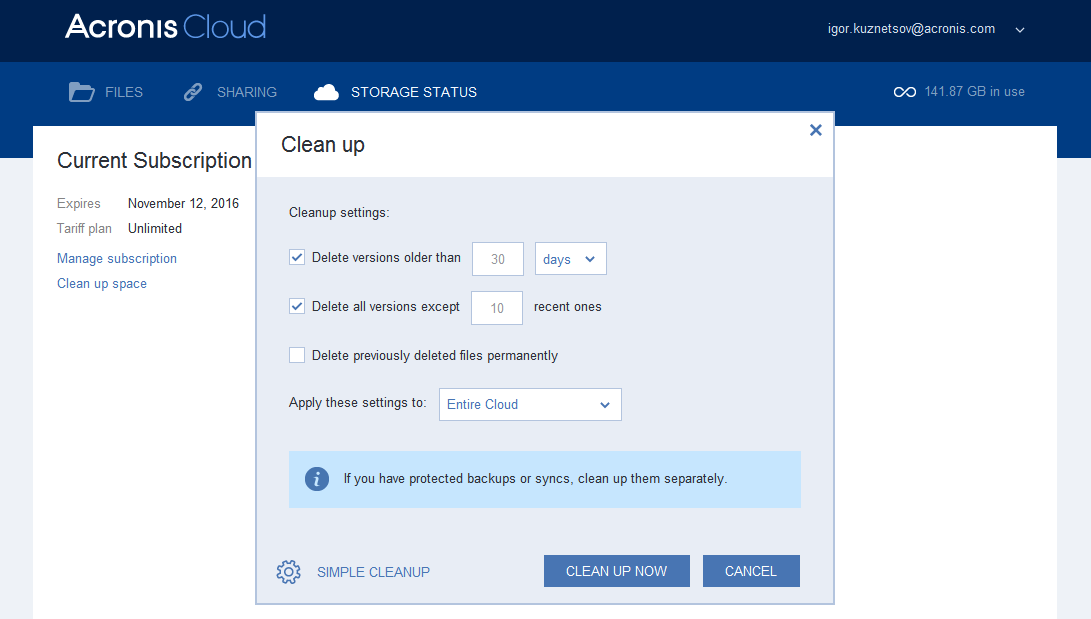Open the FILES tab
This screenshot has height=619, width=1091.
coord(124,92)
